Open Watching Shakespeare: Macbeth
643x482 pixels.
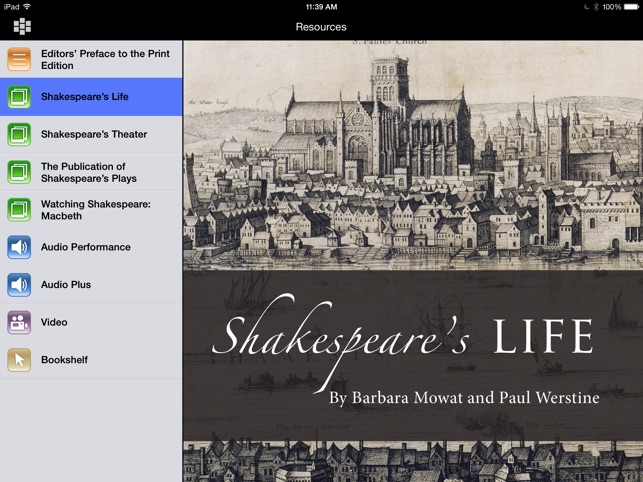(x=91, y=210)
